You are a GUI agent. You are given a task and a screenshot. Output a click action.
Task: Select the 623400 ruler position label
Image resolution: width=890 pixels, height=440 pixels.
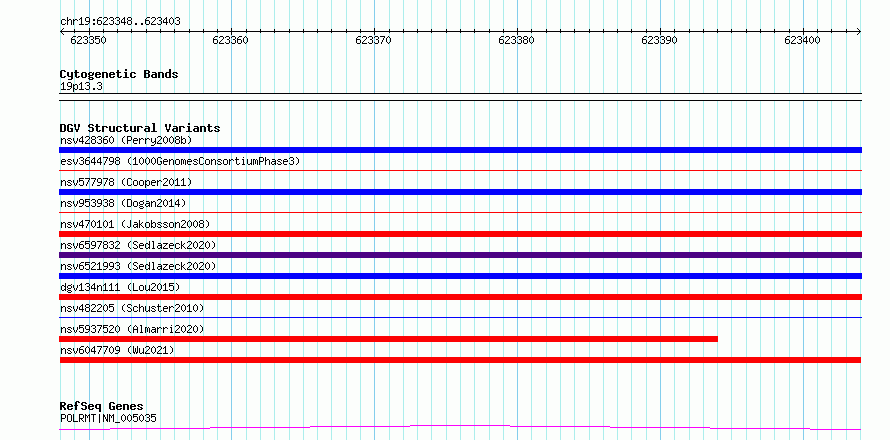[803, 40]
